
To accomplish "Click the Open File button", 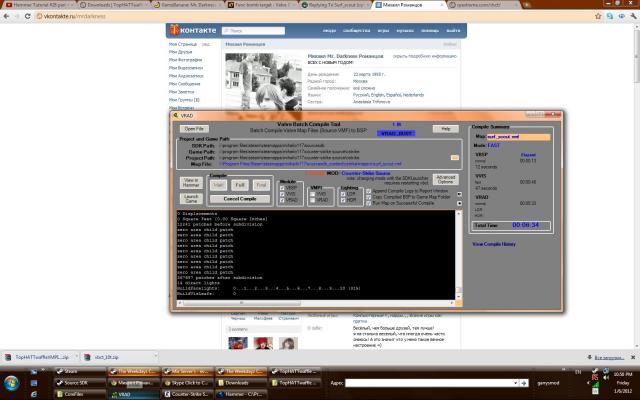I will click(194, 129).
